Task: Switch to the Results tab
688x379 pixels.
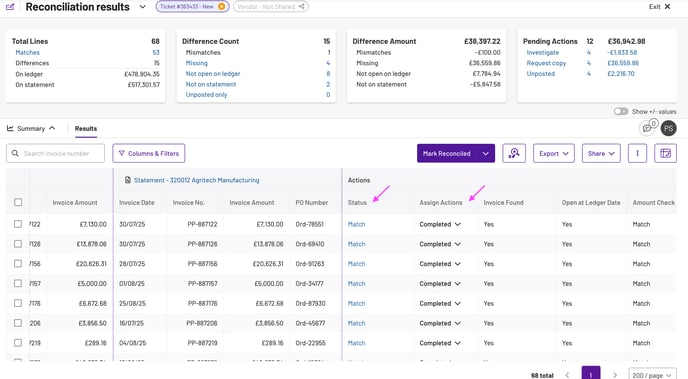Action: pos(86,129)
